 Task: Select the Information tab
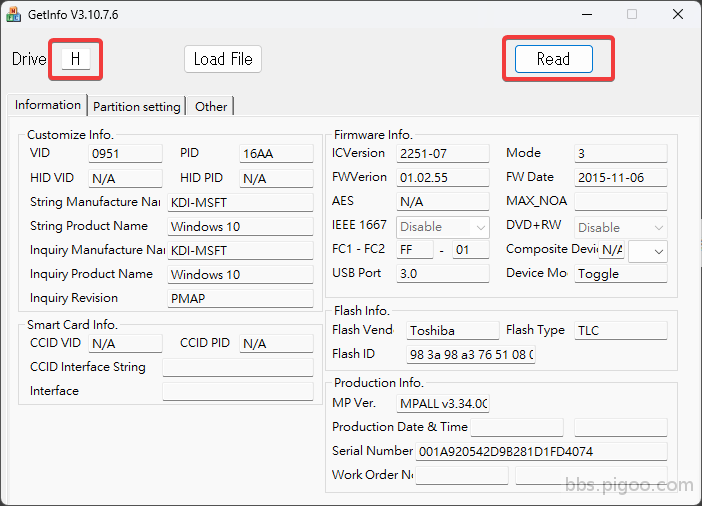[x=48, y=105]
